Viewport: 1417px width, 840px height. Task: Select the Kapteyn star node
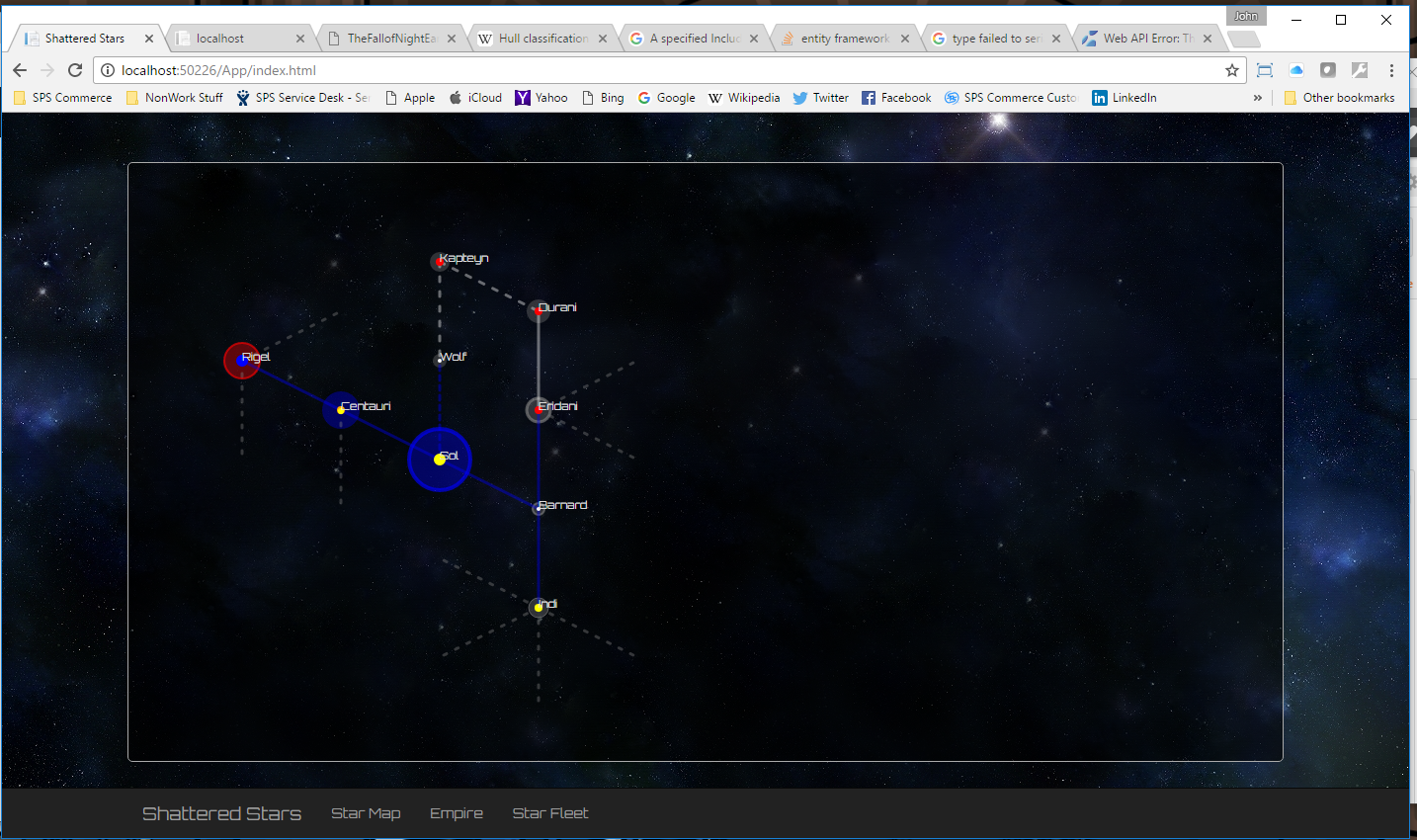(440, 262)
